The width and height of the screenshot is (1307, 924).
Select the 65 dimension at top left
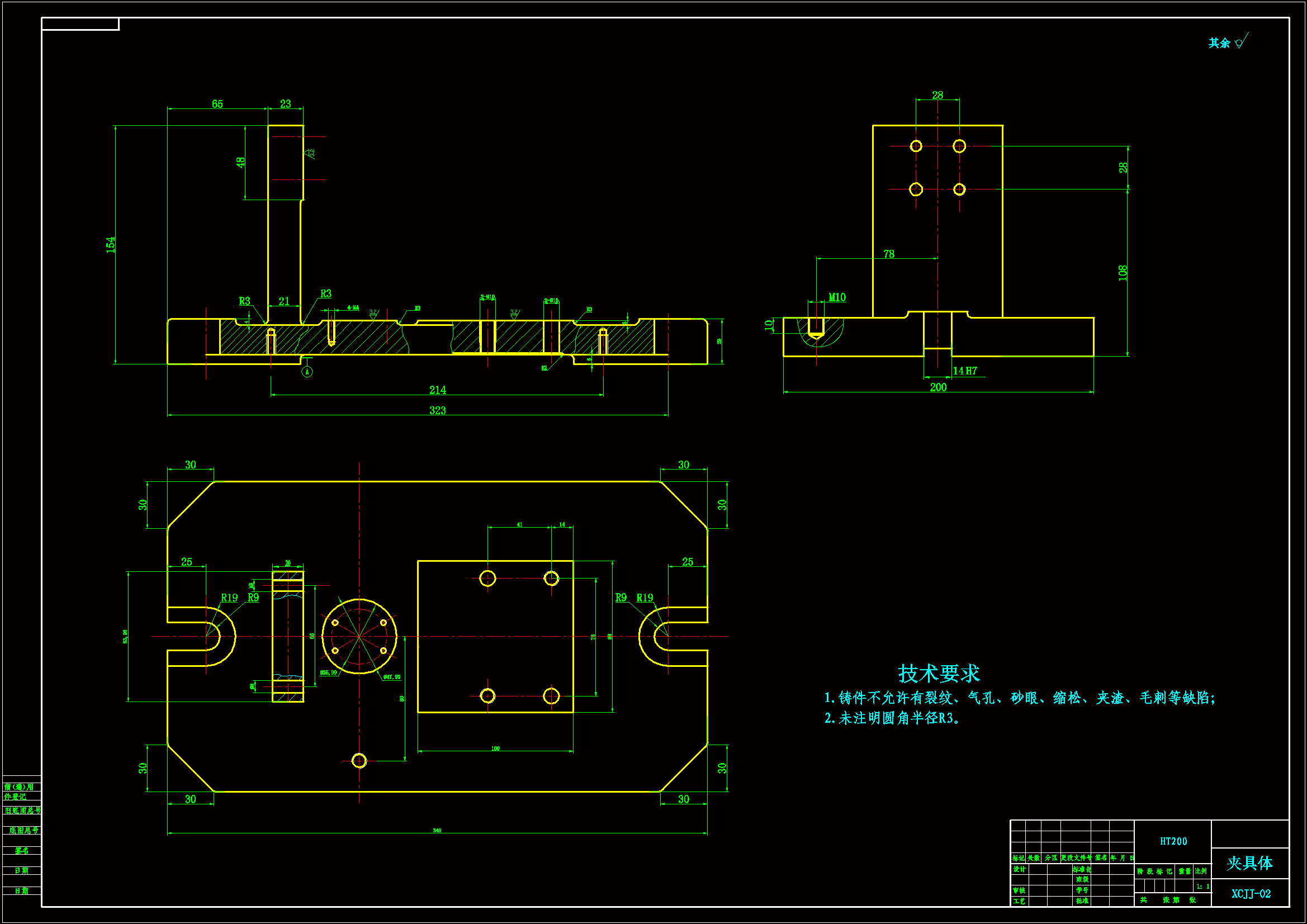click(217, 103)
